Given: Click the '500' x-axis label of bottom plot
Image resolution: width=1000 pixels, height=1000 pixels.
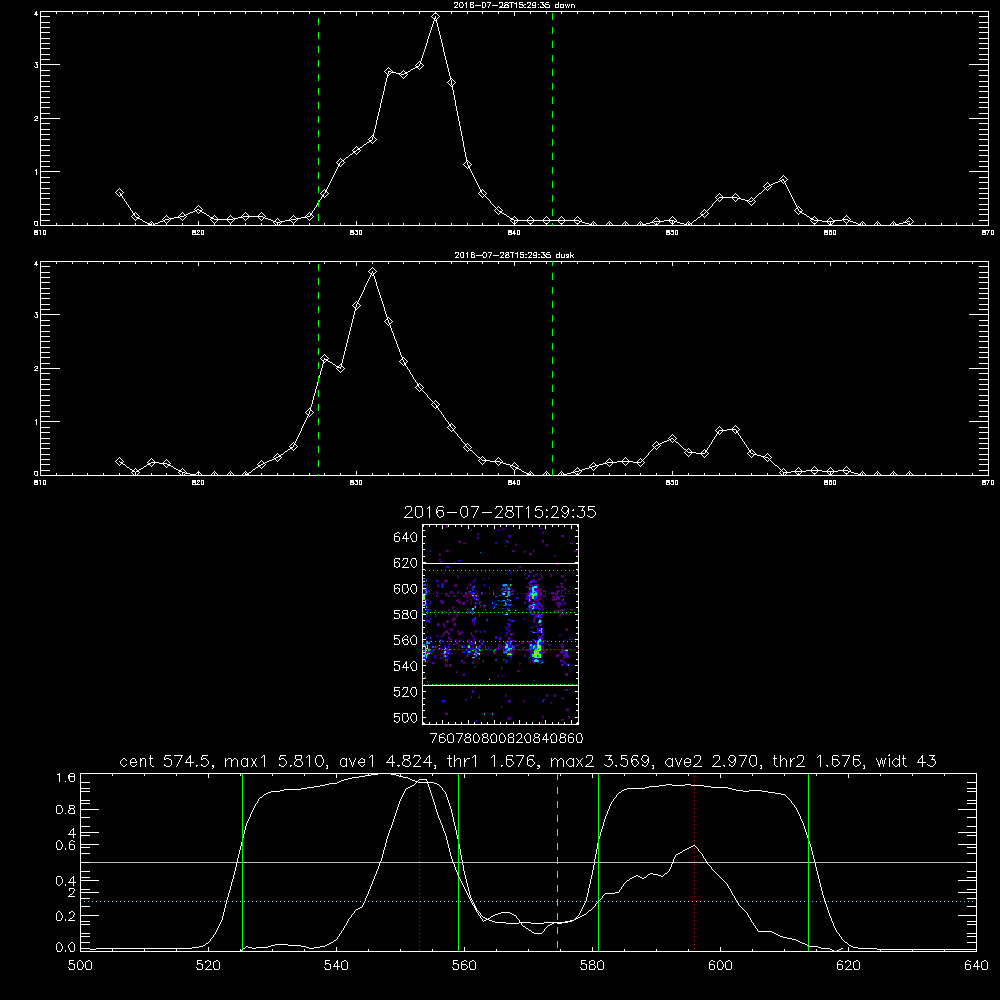Looking at the screenshot, I should pos(80,966).
